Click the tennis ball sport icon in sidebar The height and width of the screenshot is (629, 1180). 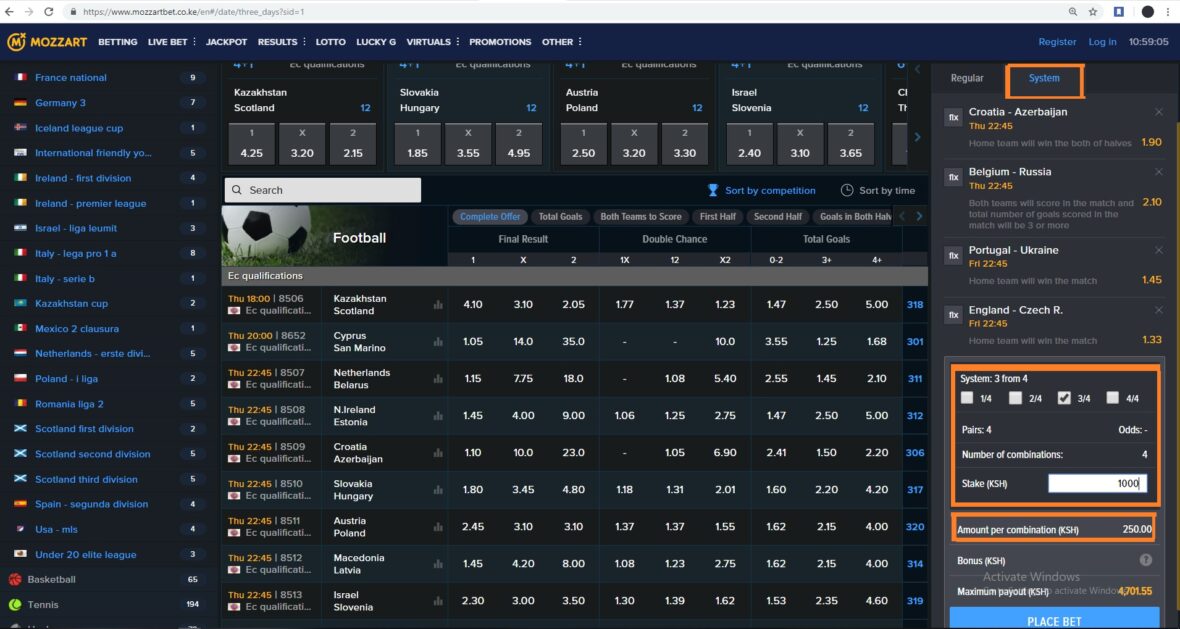point(15,604)
